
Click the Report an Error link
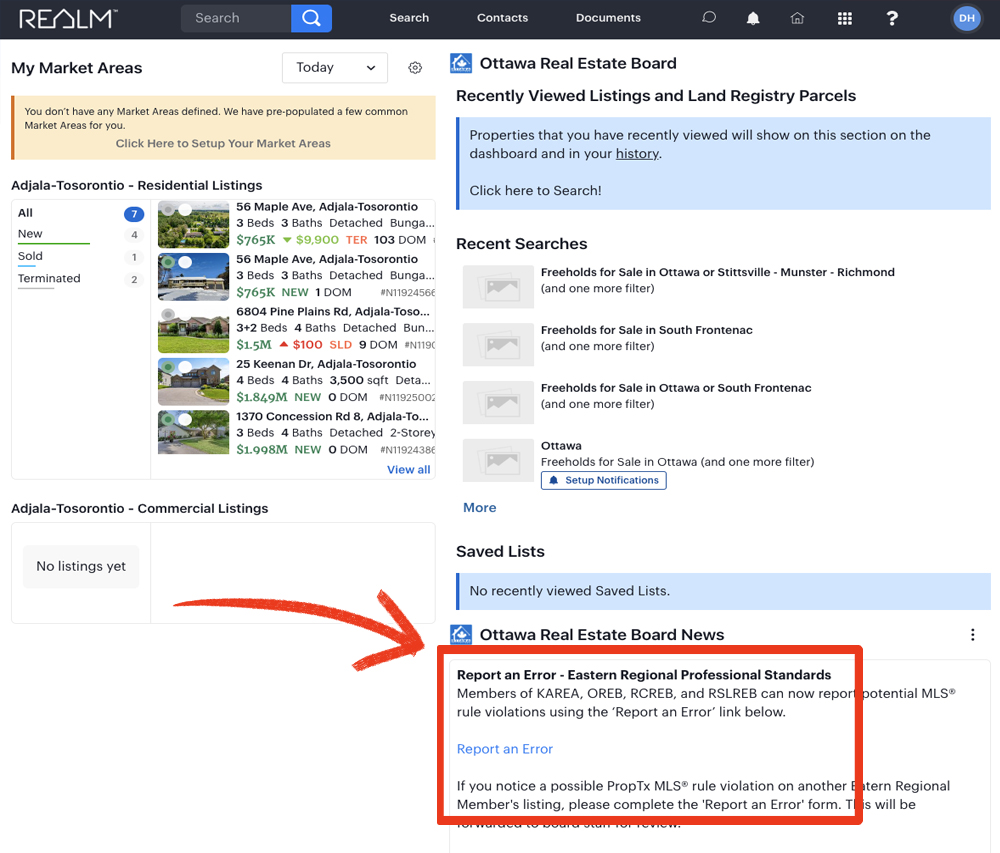coord(505,749)
